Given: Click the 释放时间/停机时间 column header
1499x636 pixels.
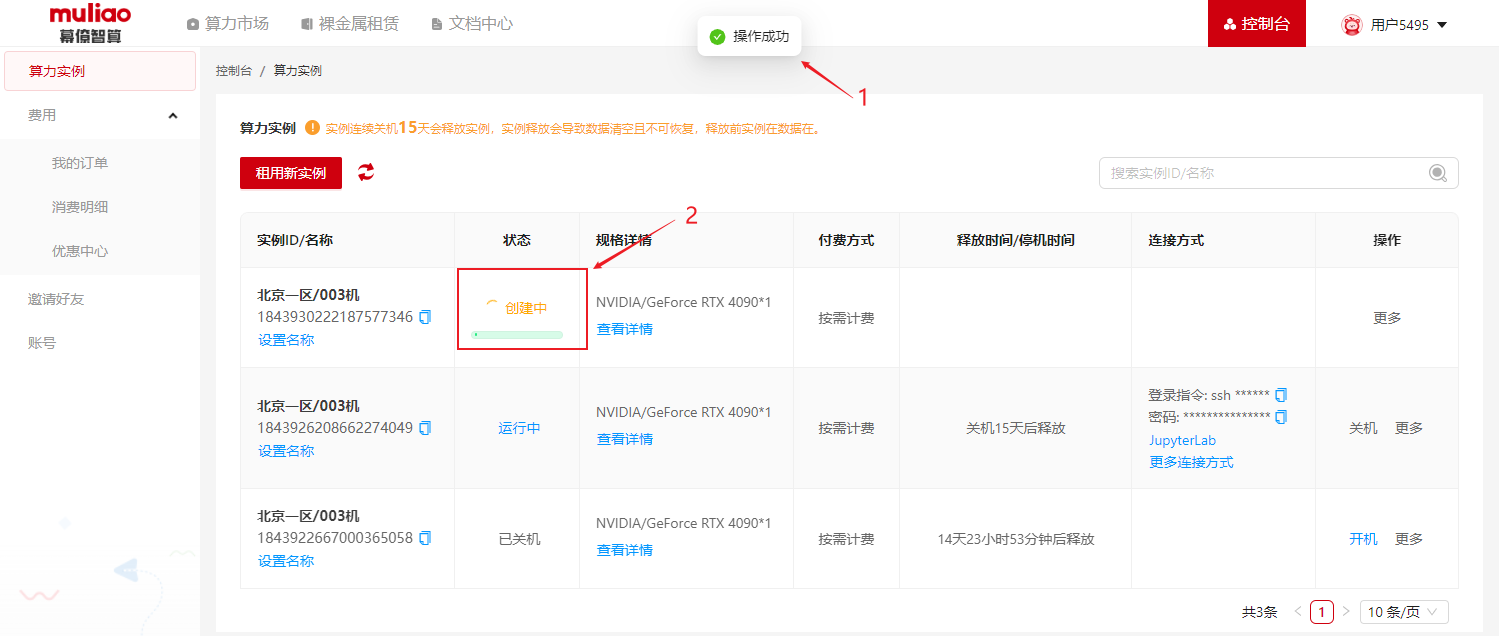Looking at the screenshot, I should click(x=1016, y=240).
